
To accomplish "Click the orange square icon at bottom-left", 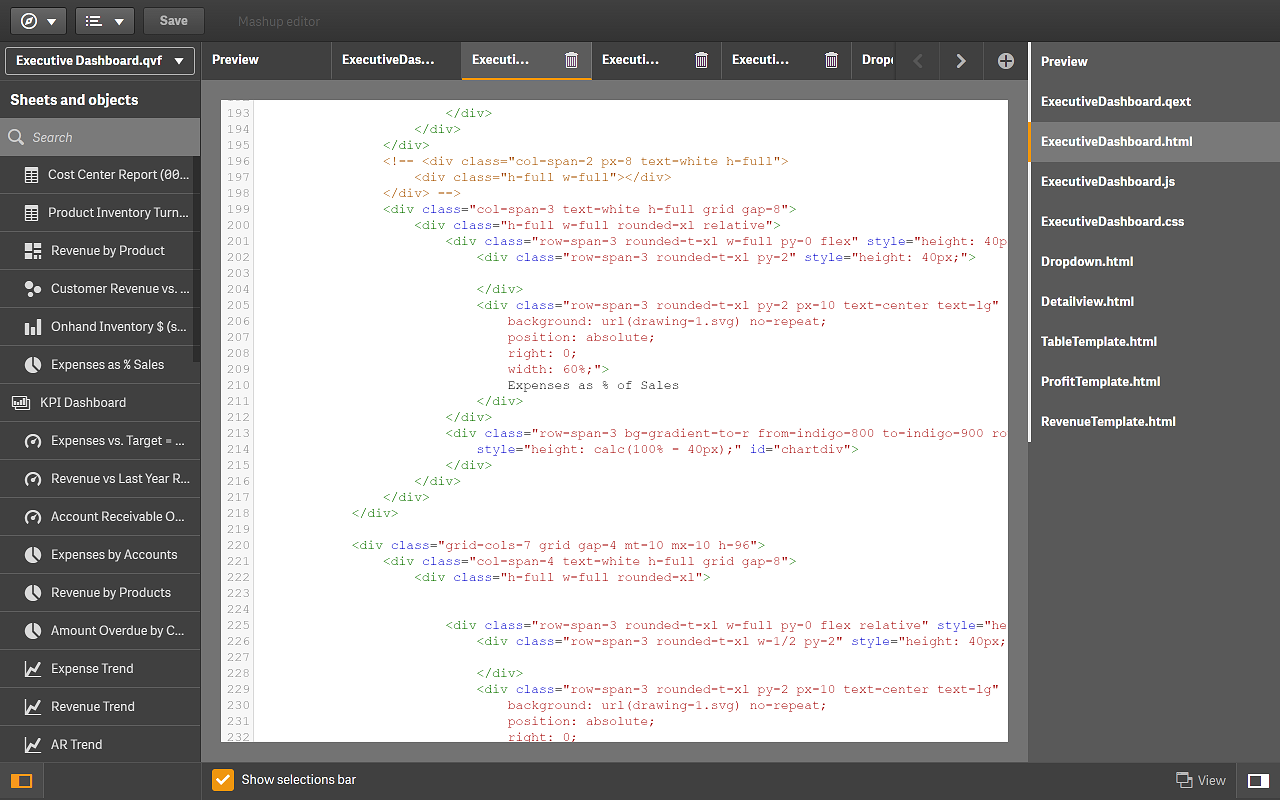I will point(21,779).
